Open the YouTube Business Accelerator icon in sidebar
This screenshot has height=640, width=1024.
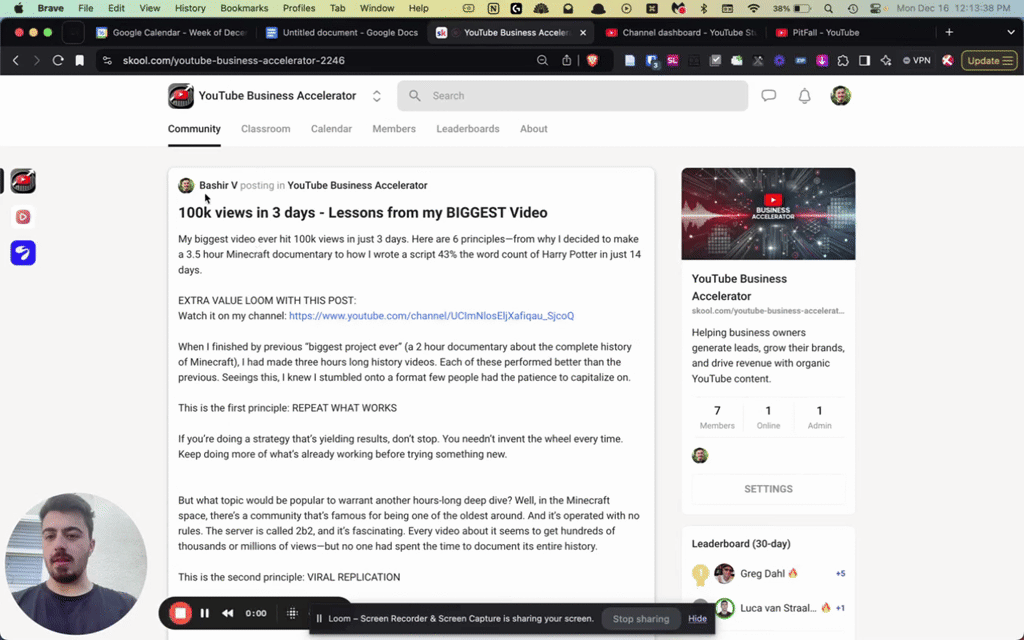pos(23,181)
